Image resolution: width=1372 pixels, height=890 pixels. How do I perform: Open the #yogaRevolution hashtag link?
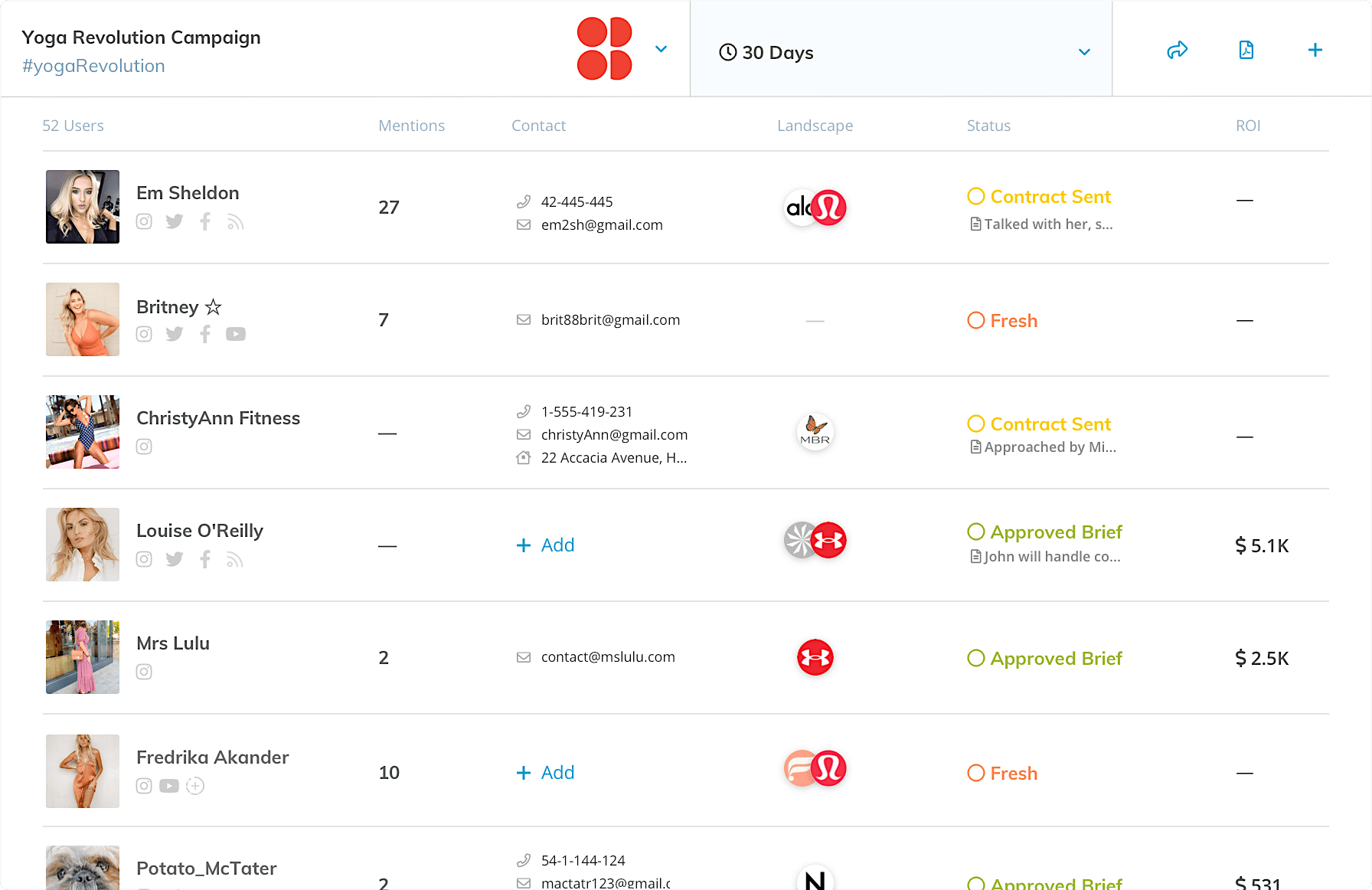tap(93, 66)
